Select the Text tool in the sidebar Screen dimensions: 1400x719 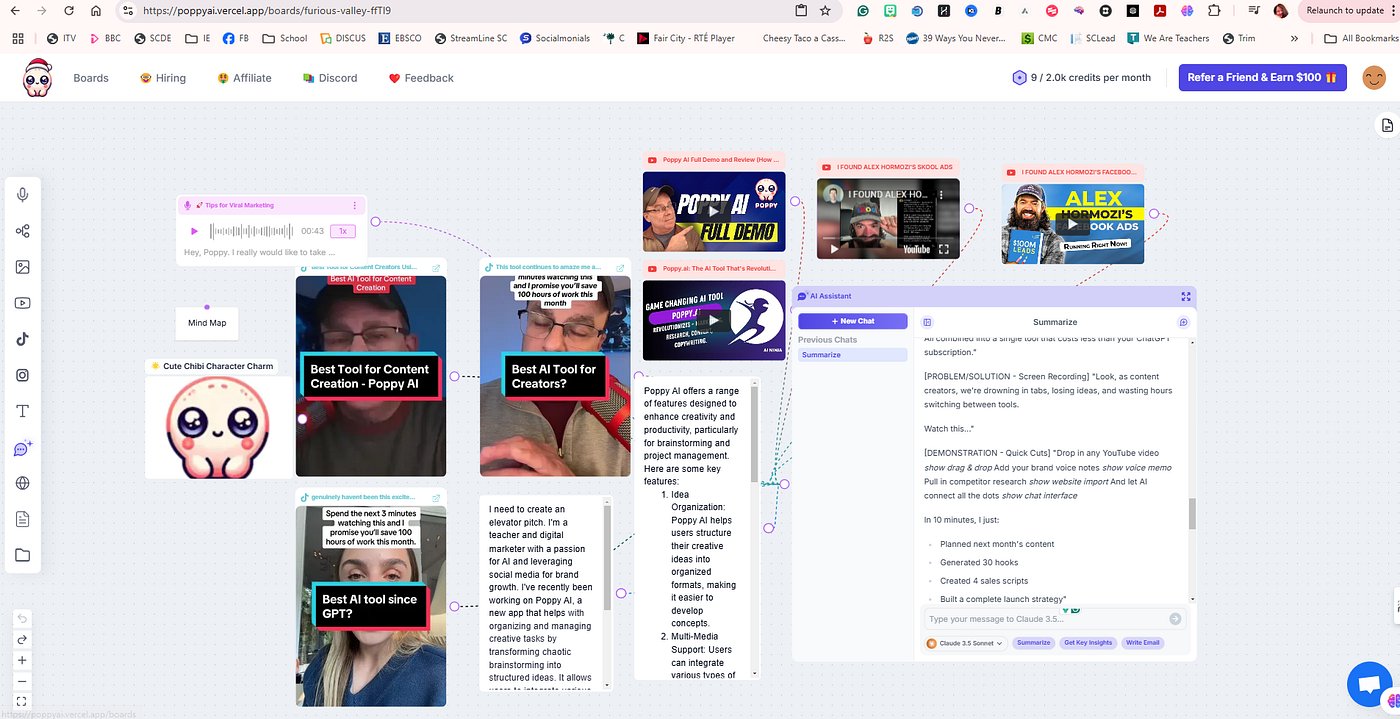[x=22, y=411]
